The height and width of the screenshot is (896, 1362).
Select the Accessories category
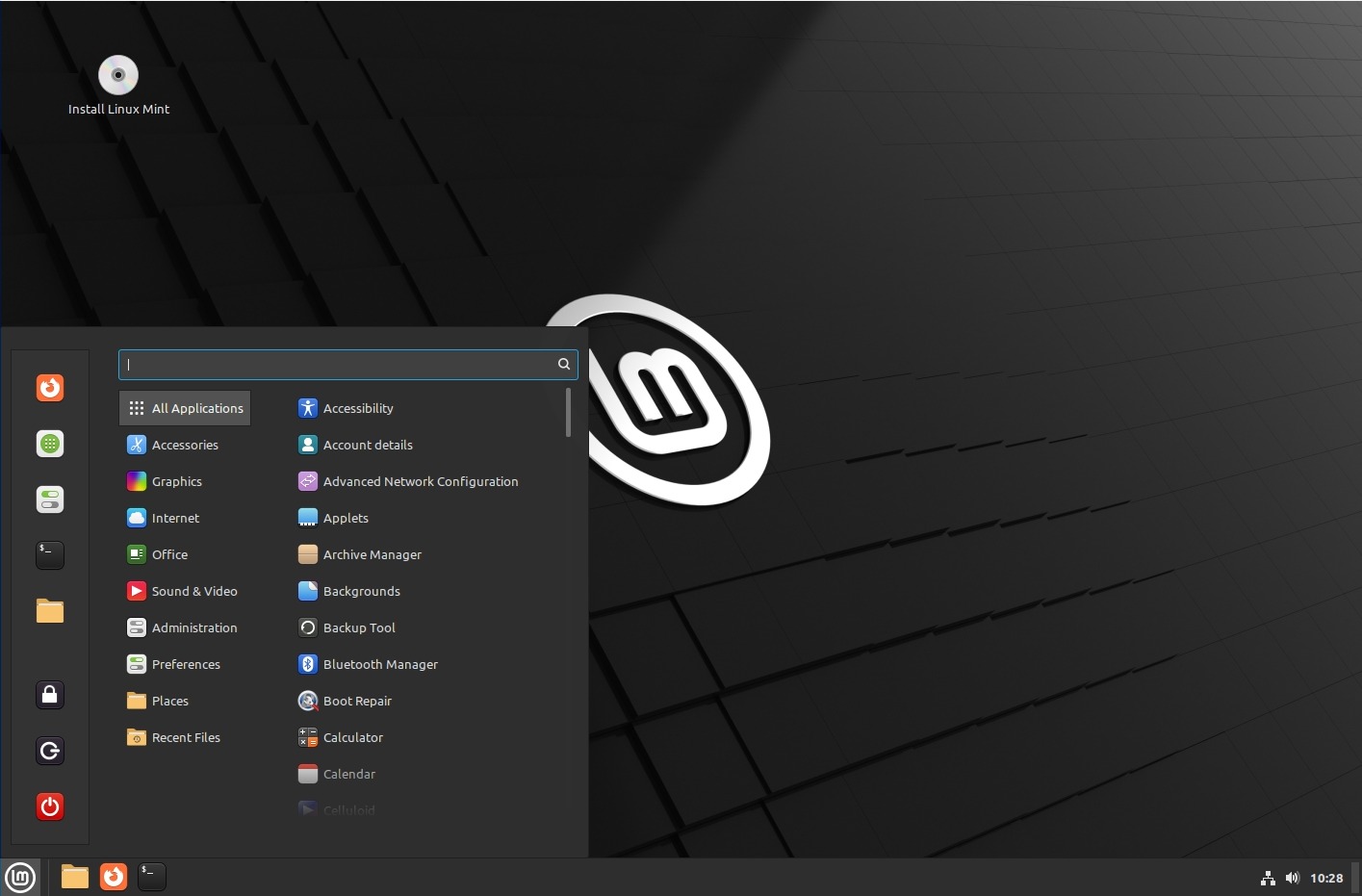[185, 445]
